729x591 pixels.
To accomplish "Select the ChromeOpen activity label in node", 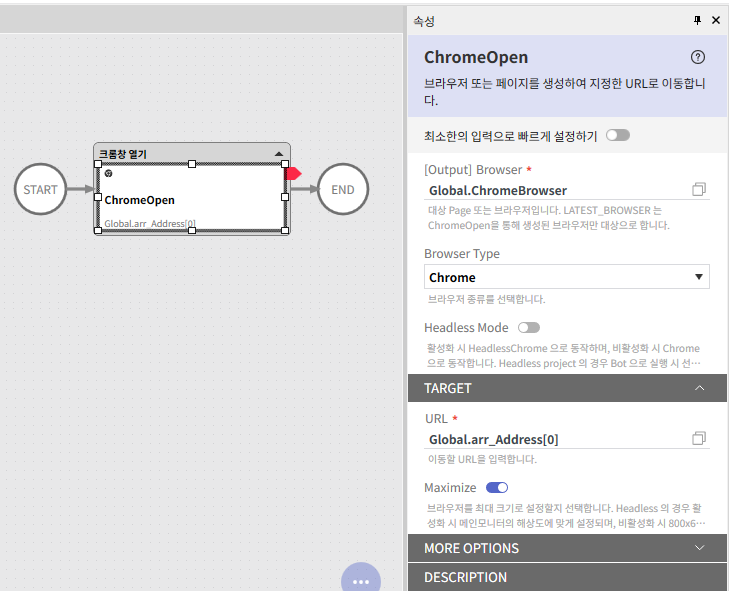I will [x=139, y=200].
